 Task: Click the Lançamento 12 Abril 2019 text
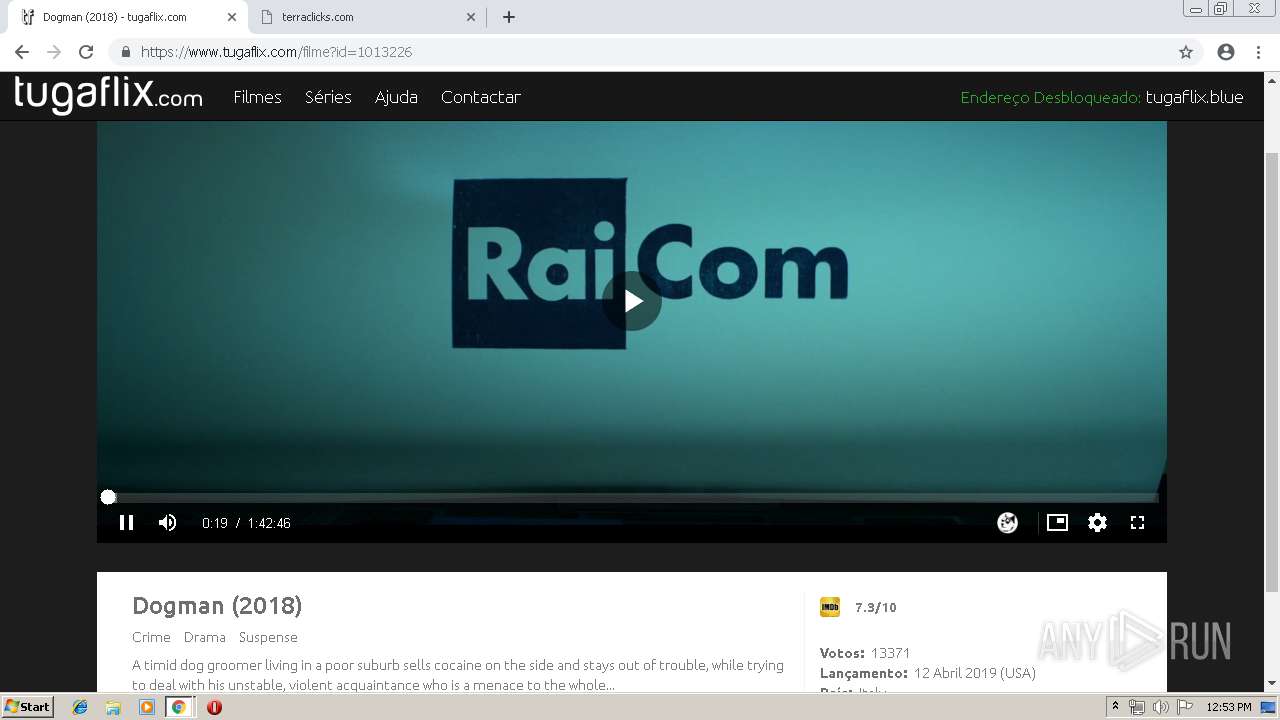tap(928, 673)
